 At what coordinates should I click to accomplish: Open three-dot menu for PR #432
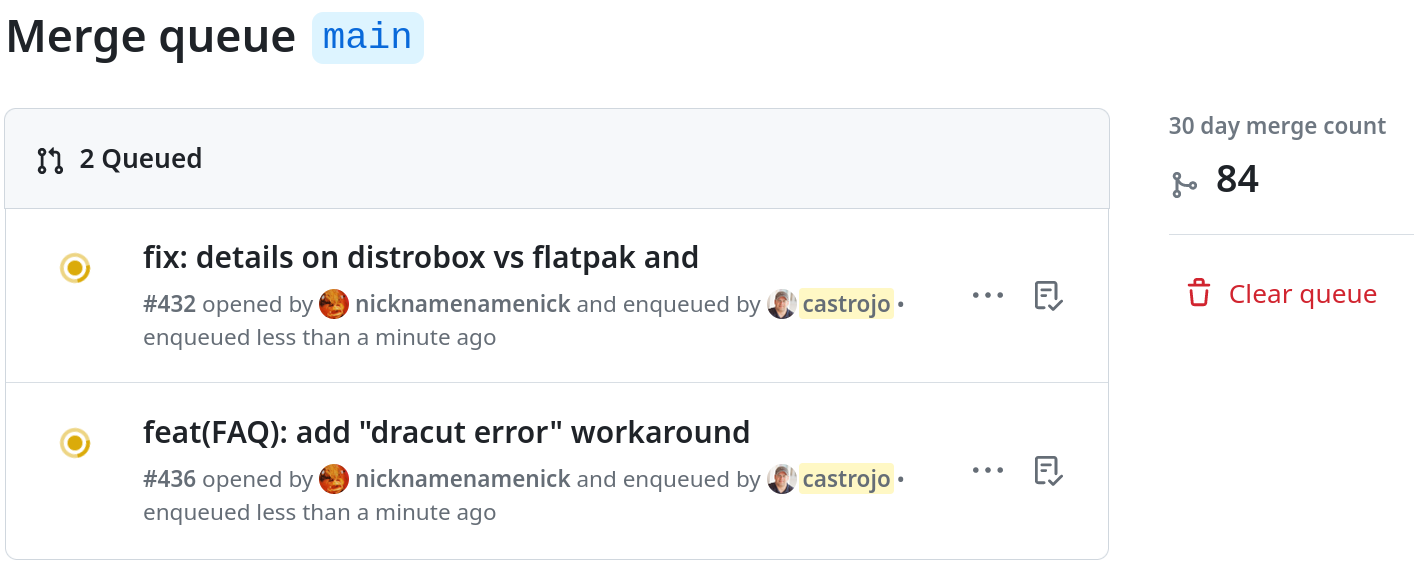(987, 296)
